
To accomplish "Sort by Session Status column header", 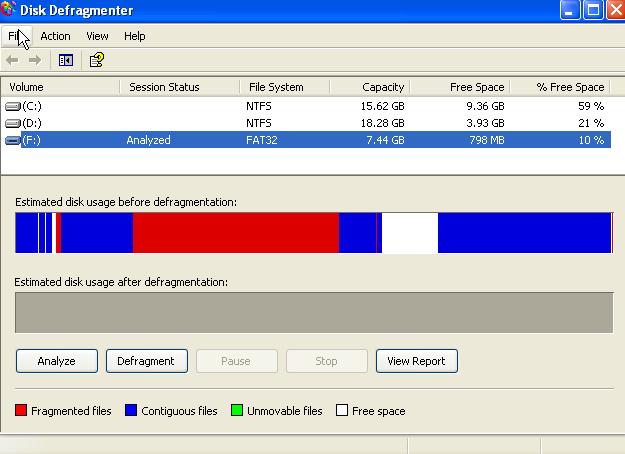I will (180, 87).
